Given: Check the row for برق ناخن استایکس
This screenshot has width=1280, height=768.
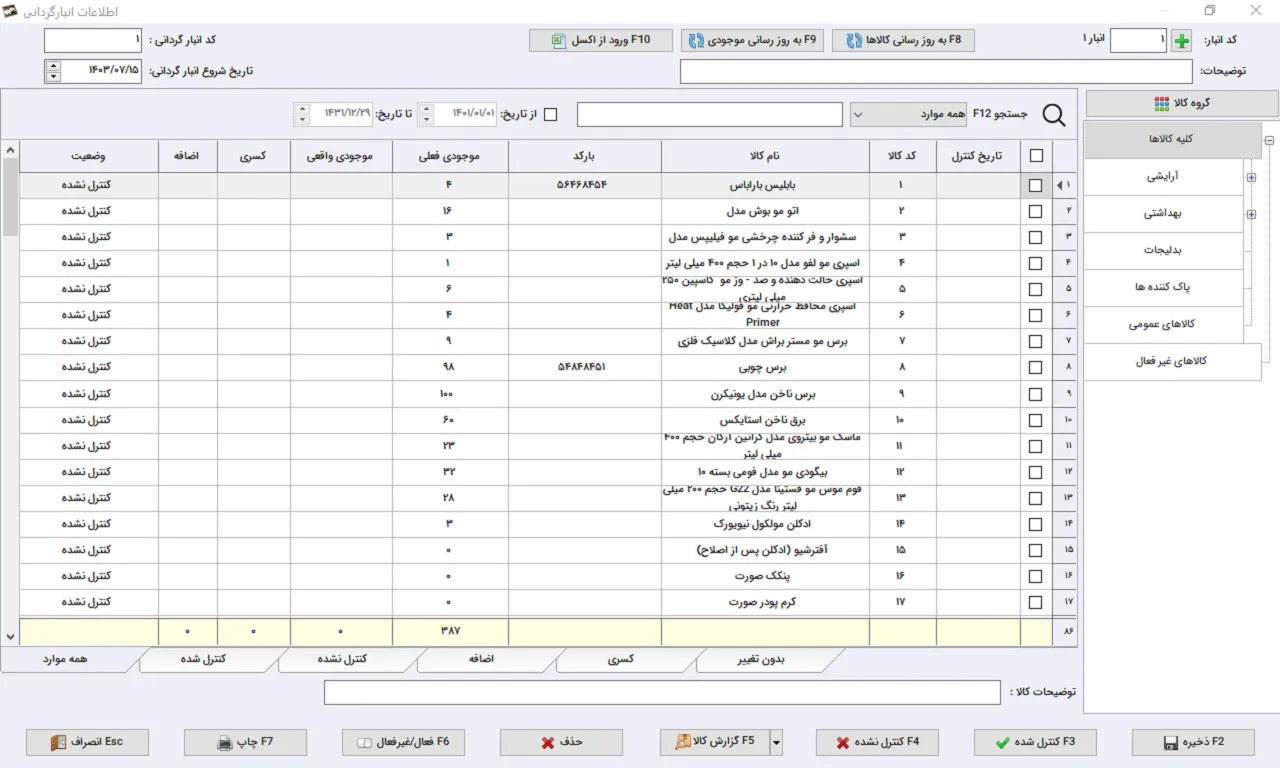Looking at the screenshot, I should pos(1036,420).
